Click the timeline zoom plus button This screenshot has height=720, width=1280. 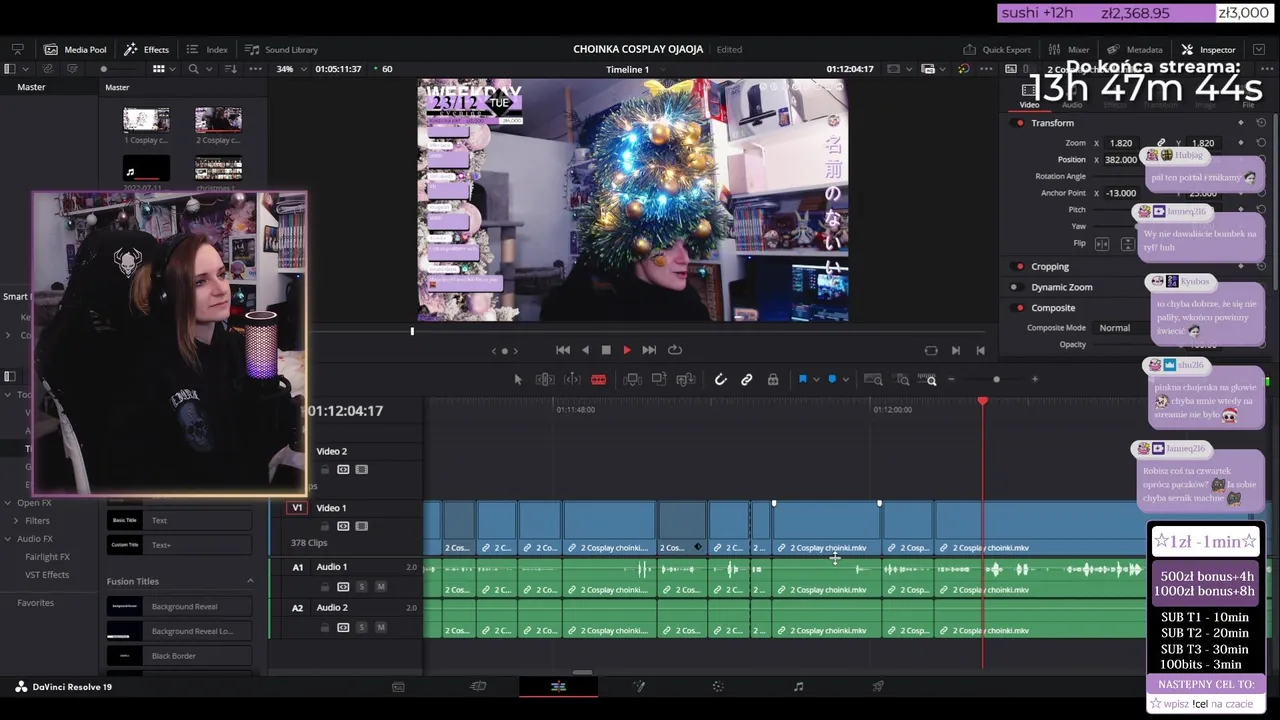point(1035,380)
